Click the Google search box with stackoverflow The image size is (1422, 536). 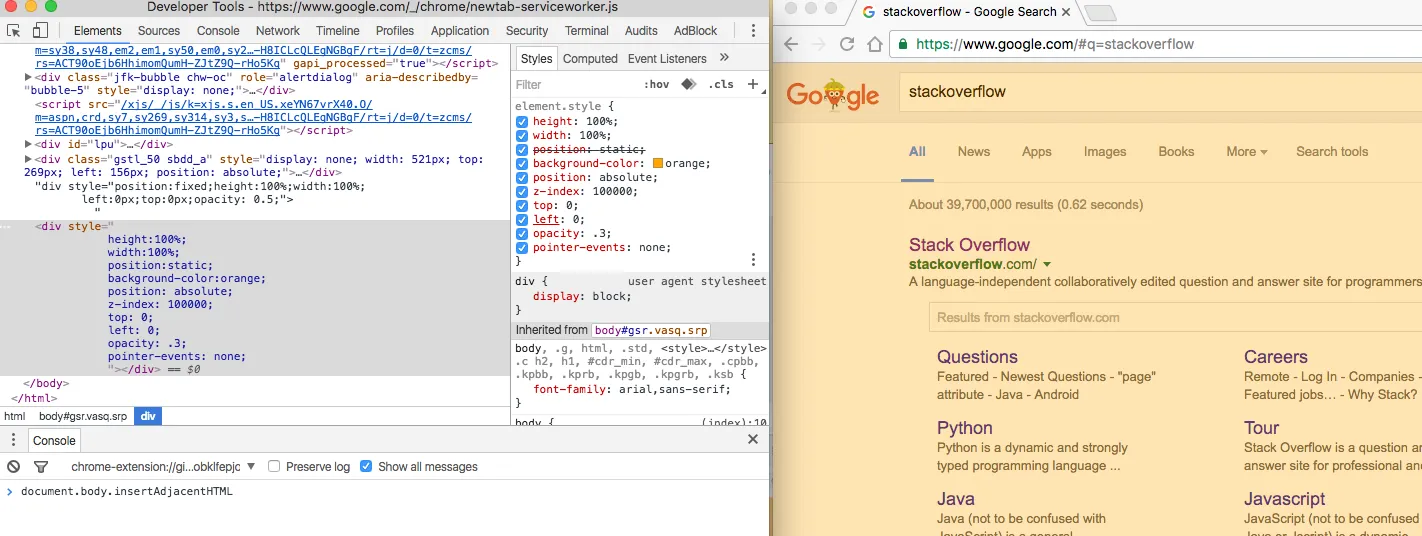click(1160, 92)
